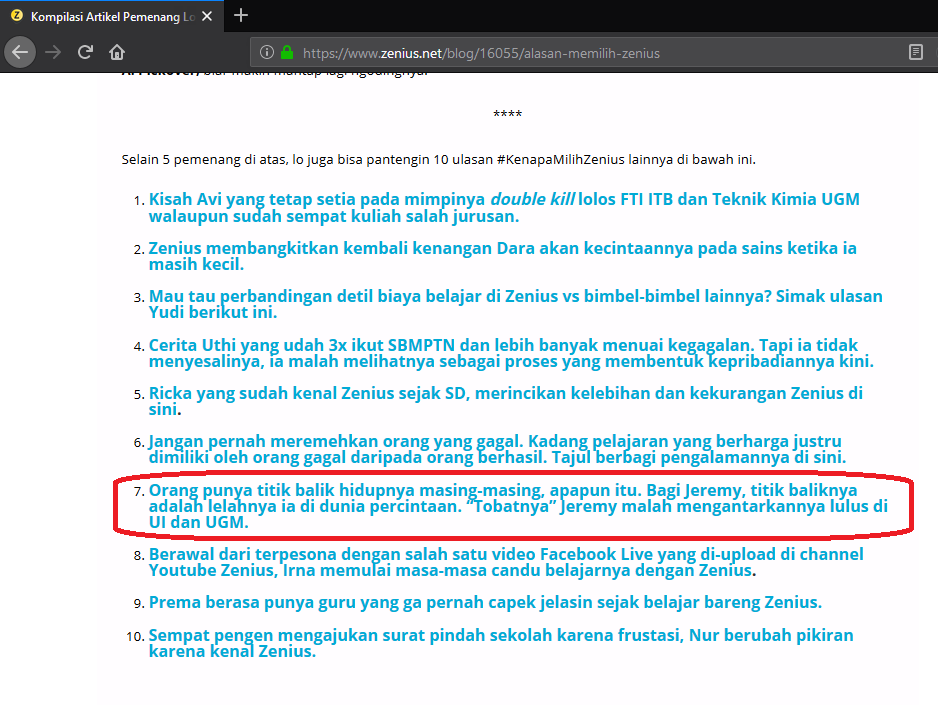Reload the current page

tap(85, 52)
